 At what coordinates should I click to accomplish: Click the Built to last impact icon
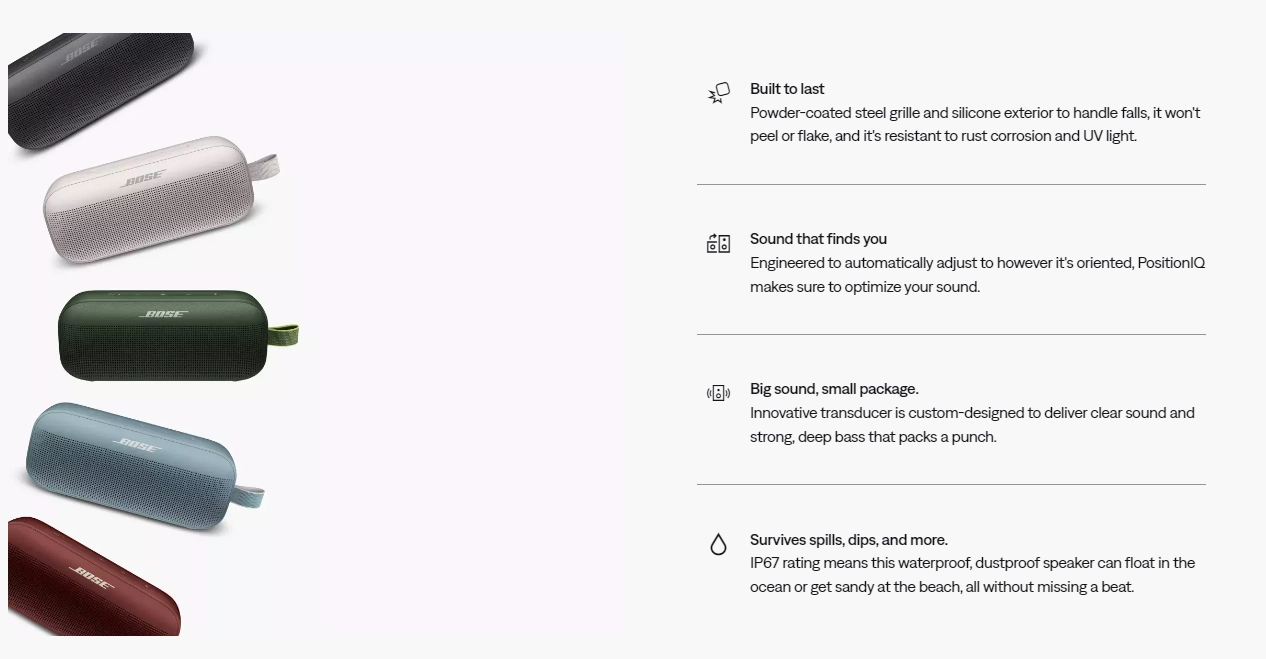pyautogui.click(x=719, y=93)
